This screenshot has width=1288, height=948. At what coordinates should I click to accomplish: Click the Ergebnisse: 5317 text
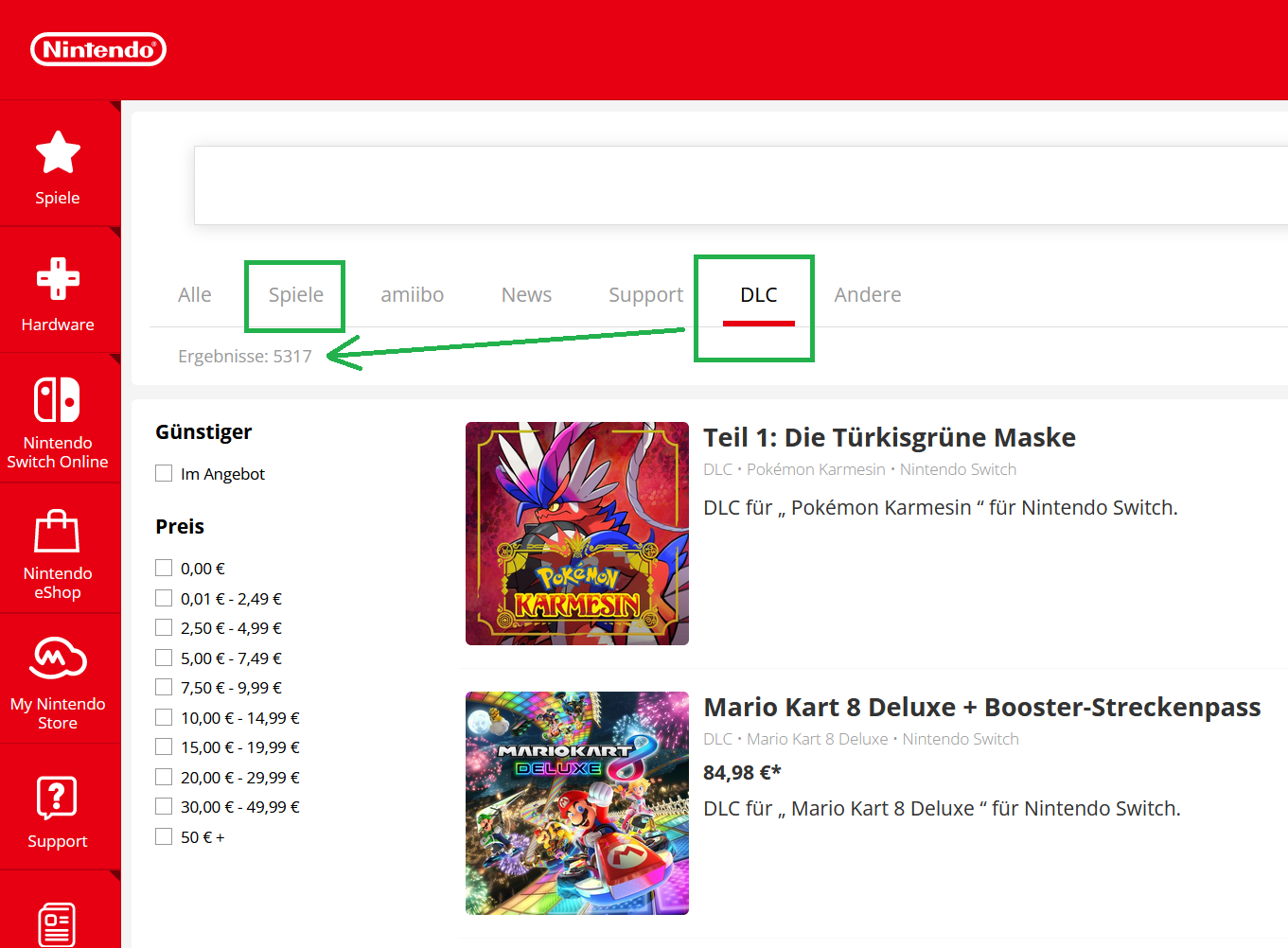pos(245,357)
